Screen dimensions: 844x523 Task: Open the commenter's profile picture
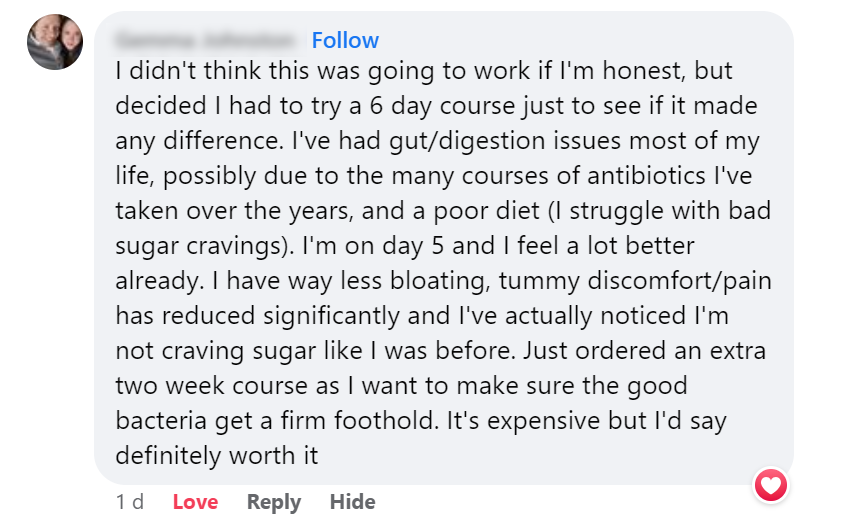[55, 42]
